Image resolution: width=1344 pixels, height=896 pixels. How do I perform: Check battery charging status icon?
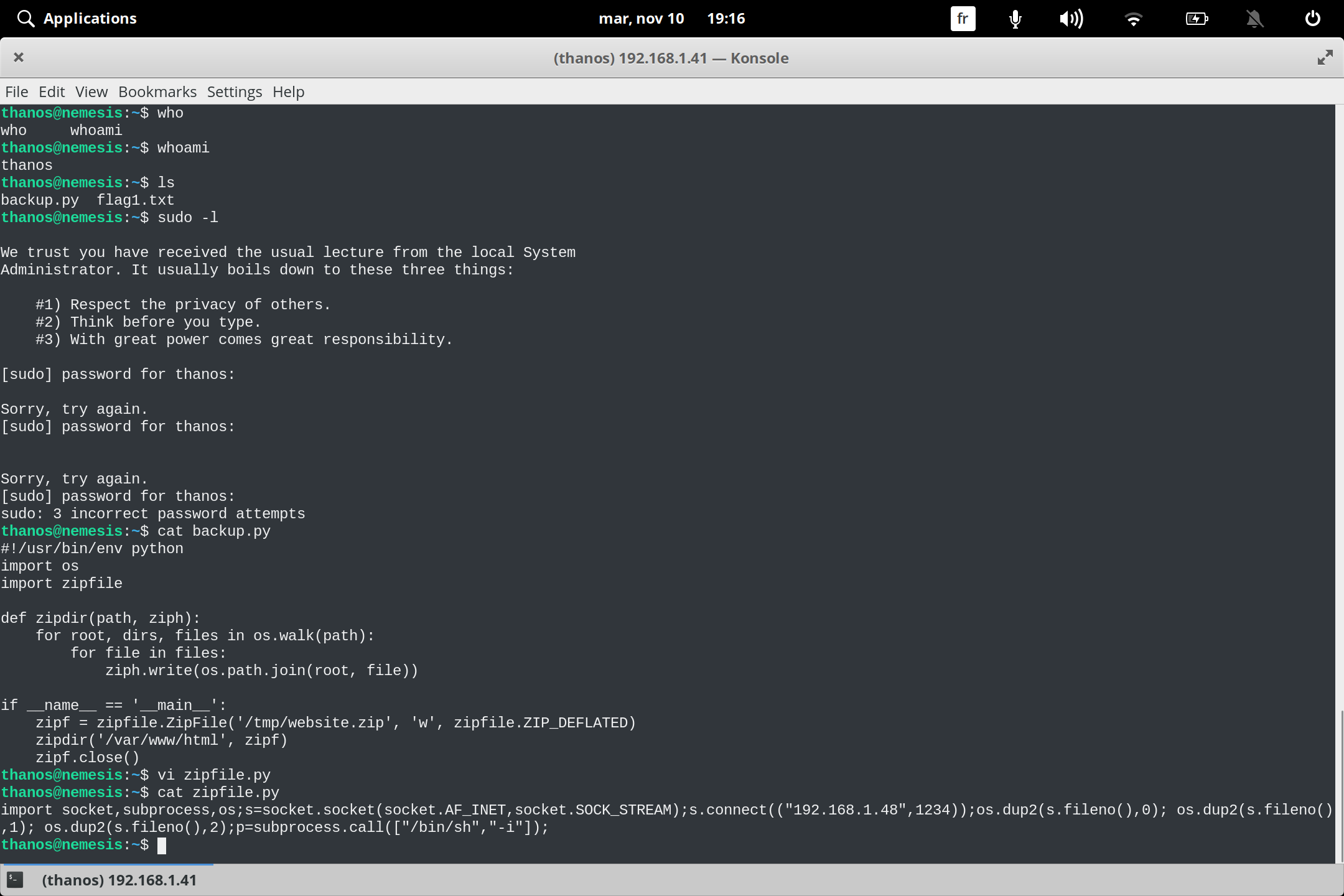[1196, 19]
